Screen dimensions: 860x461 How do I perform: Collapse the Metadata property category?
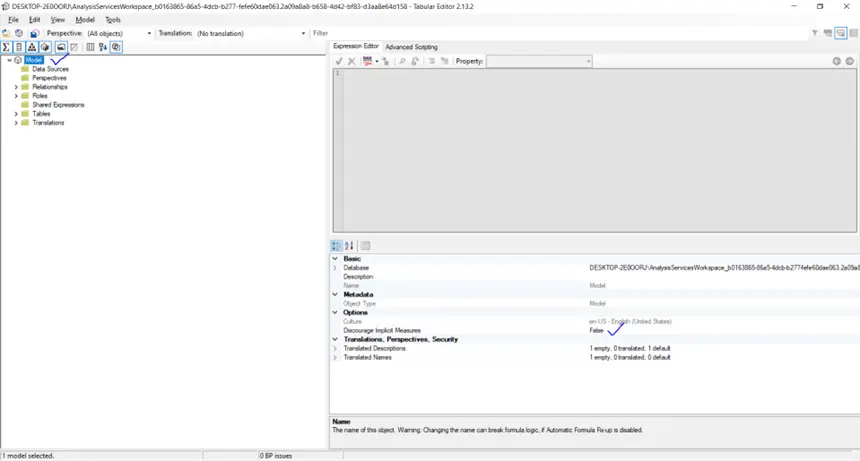pyautogui.click(x=335, y=294)
